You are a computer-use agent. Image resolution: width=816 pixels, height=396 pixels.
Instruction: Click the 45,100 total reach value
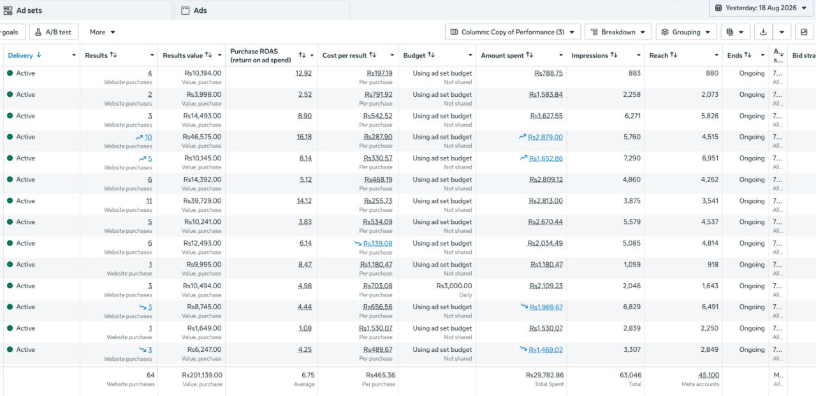point(708,375)
